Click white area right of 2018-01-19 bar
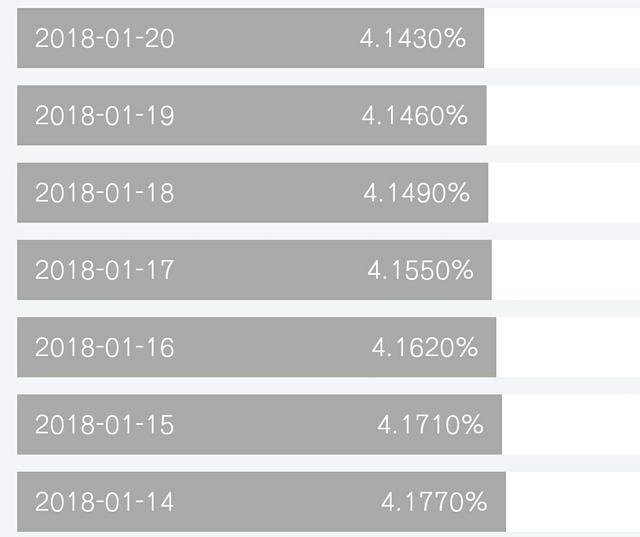This screenshot has height=537, width=640. pos(563,116)
